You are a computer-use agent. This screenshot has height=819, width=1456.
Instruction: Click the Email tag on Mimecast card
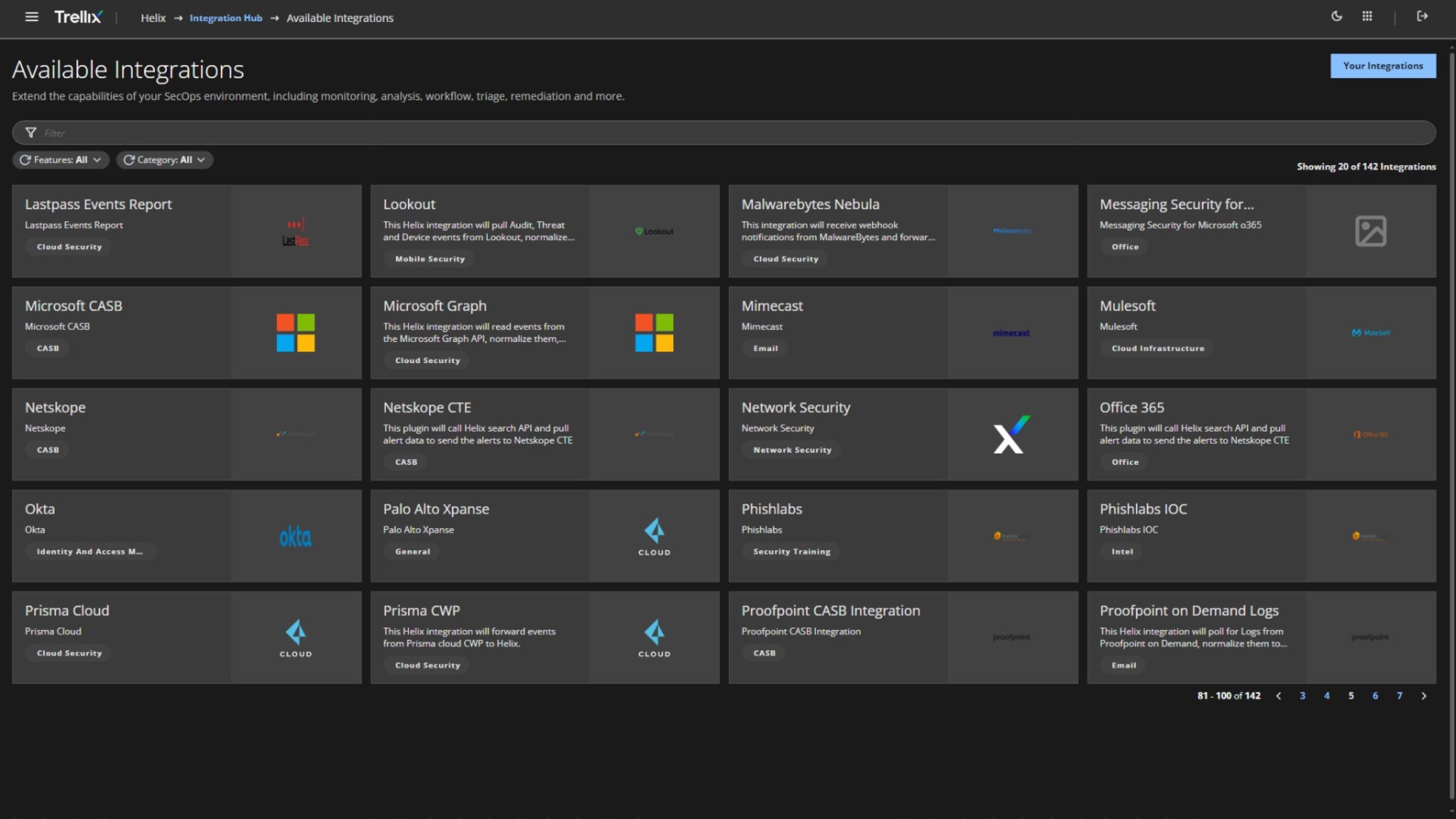[765, 348]
